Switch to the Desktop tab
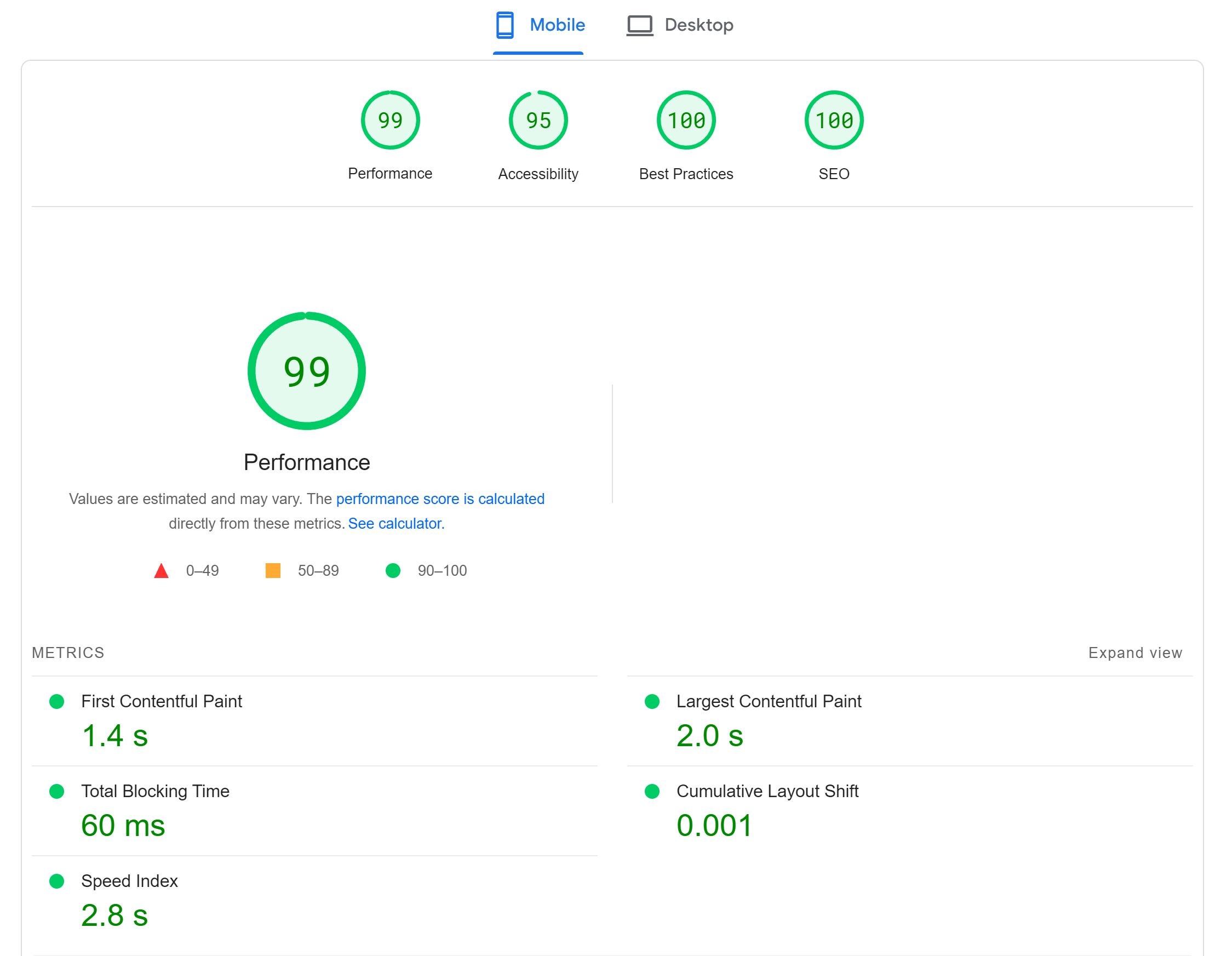This screenshot has height=956, width=1232. pos(680,26)
